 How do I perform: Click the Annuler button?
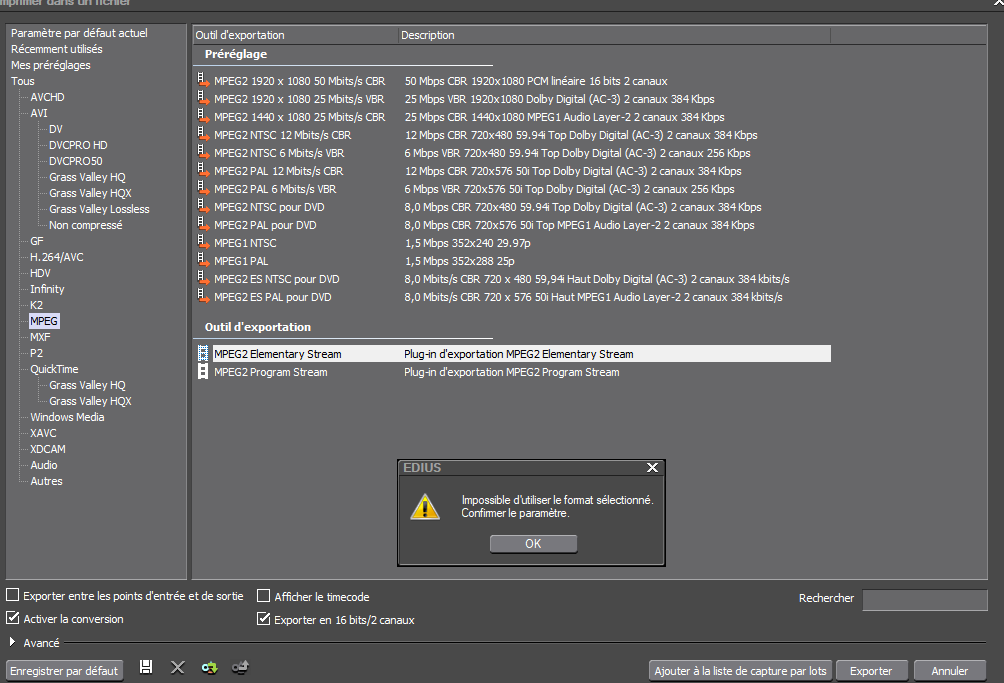pyautogui.click(x=950, y=671)
